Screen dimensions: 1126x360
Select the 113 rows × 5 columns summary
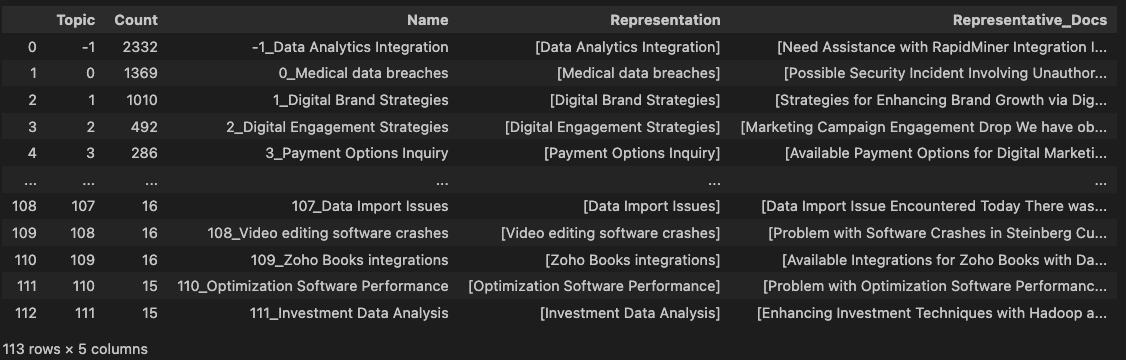click(75, 349)
